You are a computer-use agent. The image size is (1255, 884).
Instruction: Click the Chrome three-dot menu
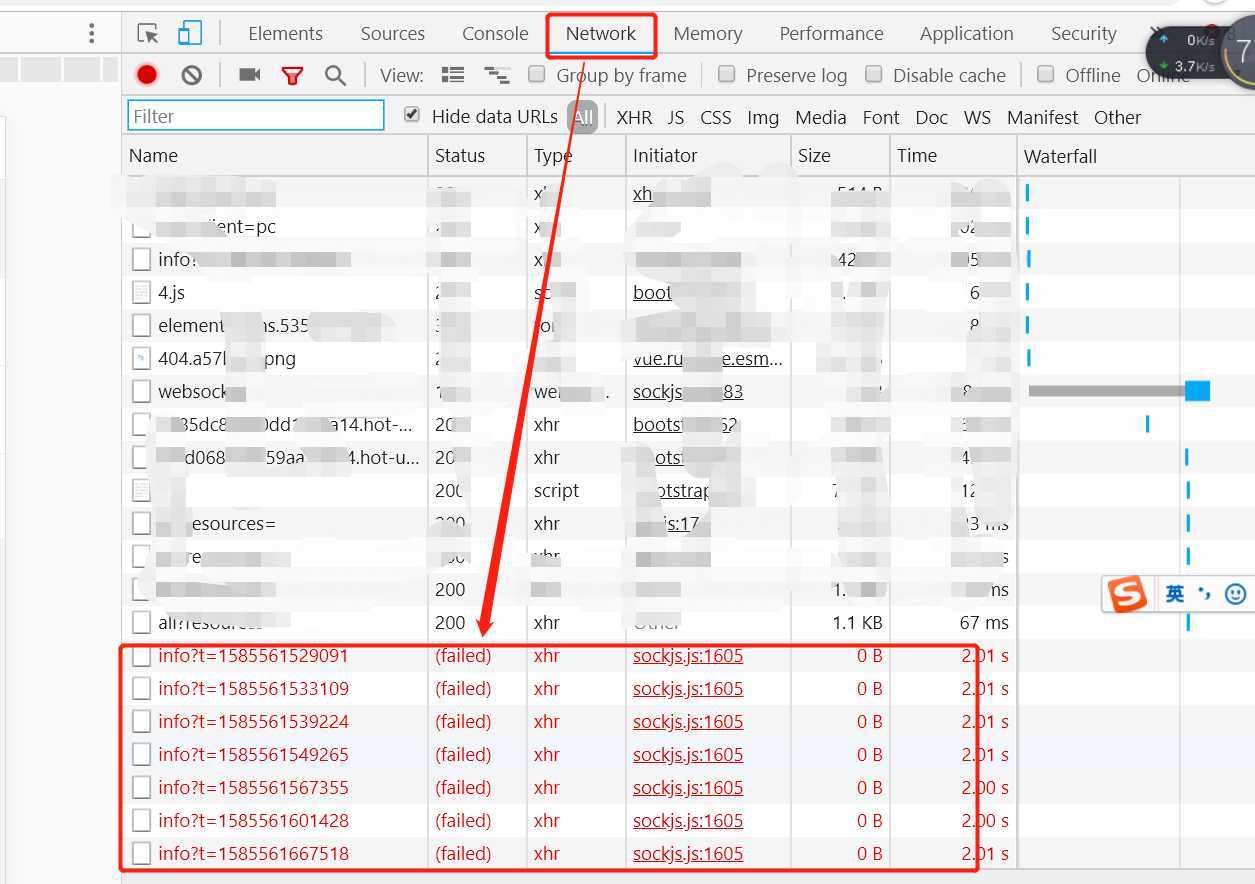pos(91,34)
